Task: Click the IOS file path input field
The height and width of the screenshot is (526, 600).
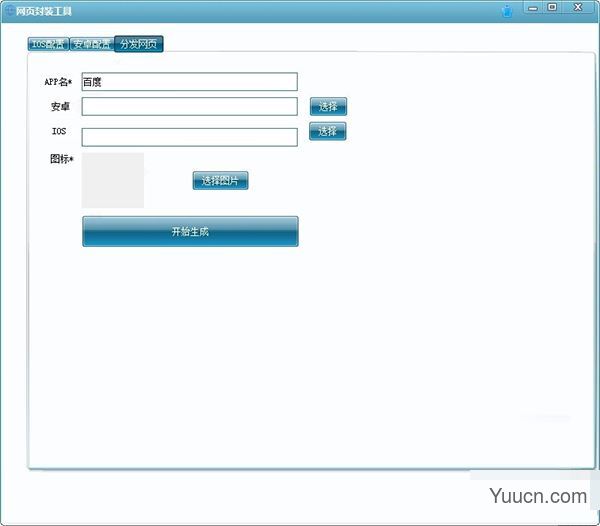Action: pos(189,137)
